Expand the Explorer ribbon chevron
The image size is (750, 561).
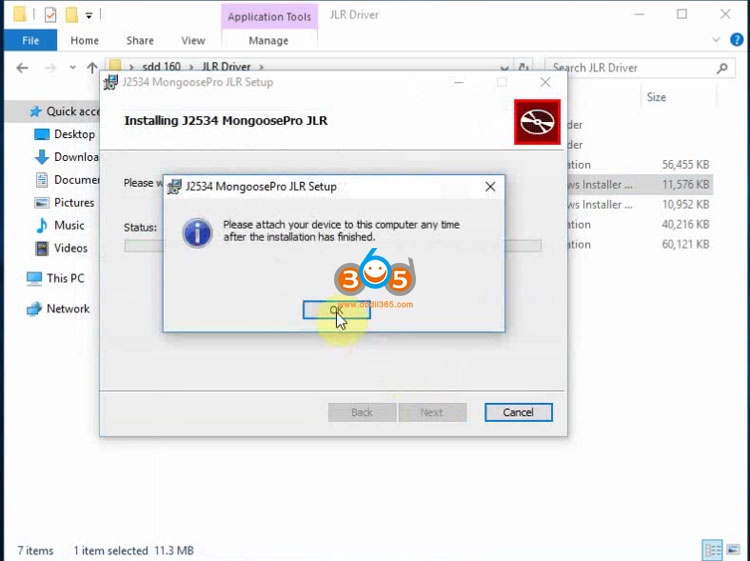tap(716, 40)
